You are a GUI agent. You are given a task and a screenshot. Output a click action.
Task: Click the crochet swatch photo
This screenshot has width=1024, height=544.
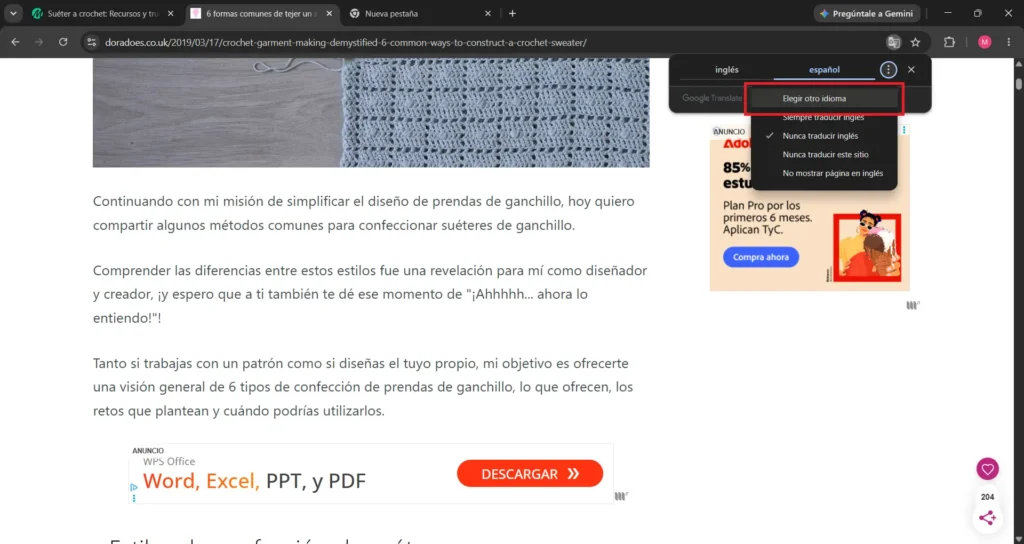(371, 112)
